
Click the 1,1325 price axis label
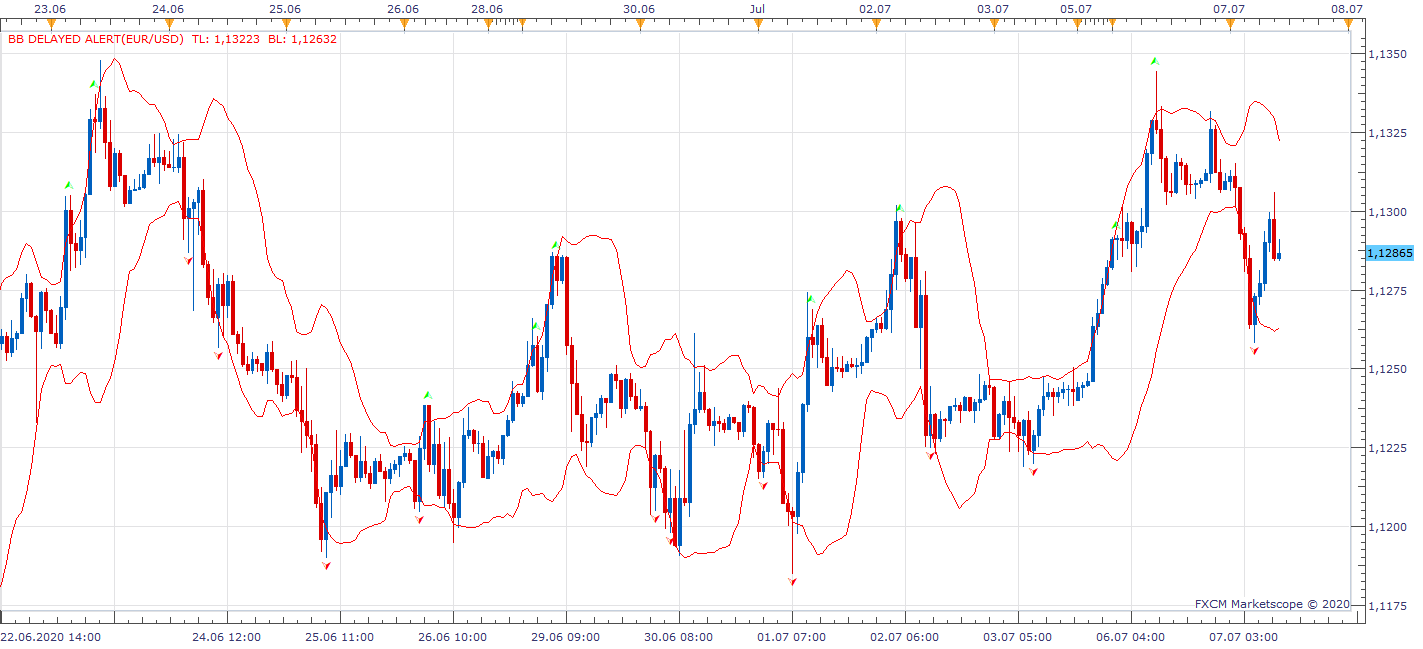coord(1389,133)
